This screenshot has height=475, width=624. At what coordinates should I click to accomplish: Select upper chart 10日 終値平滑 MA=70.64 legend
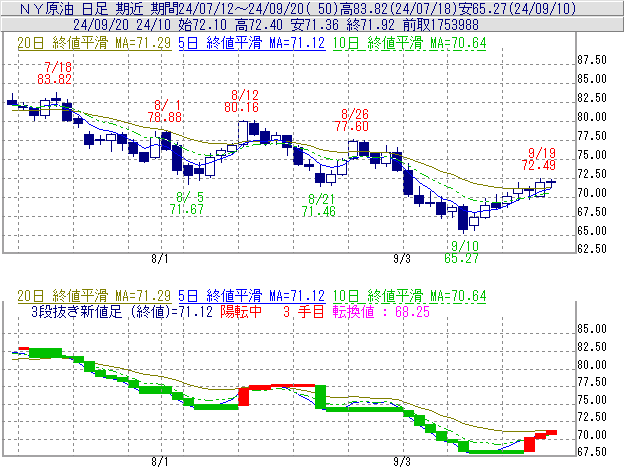pyautogui.click(x=410, y=43)
